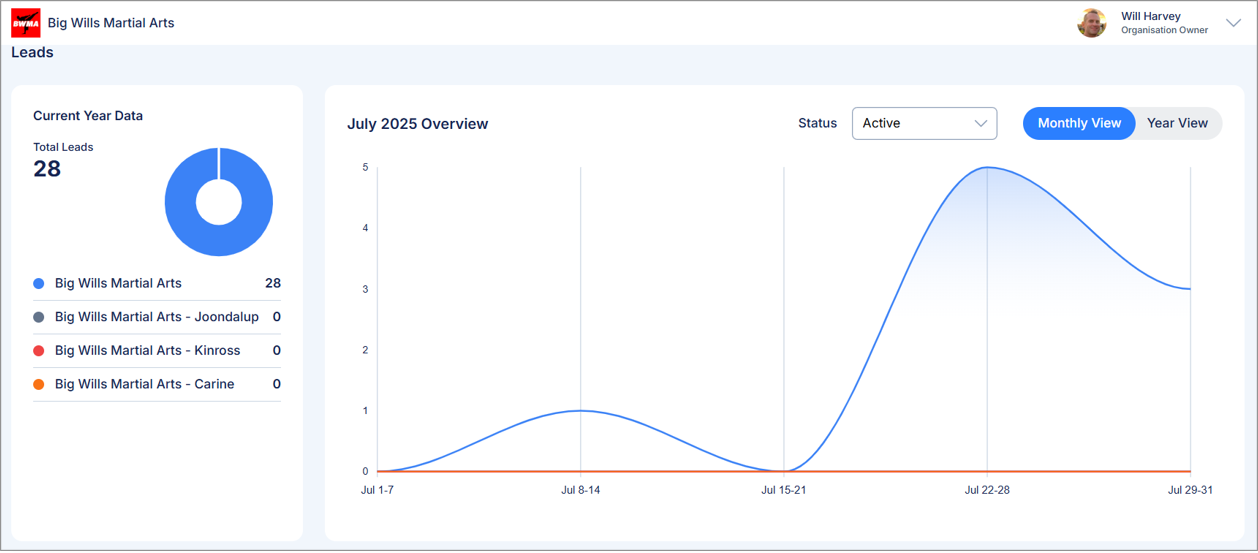This screenshot has width=1258, height=553.
Task: Switch to Monthly View
Action: coord(1079,123)
